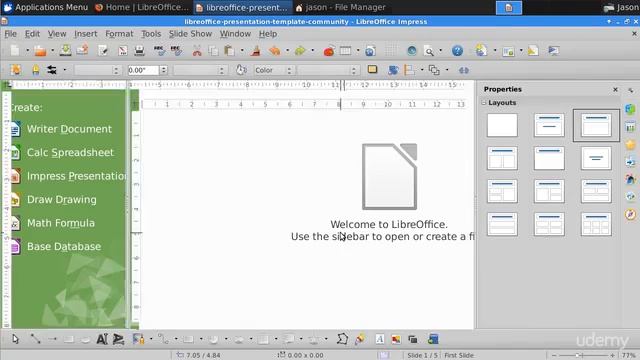Open the Gallery star icon in sidebar
Screen dimensions: 640x360
tap(630, 144)
